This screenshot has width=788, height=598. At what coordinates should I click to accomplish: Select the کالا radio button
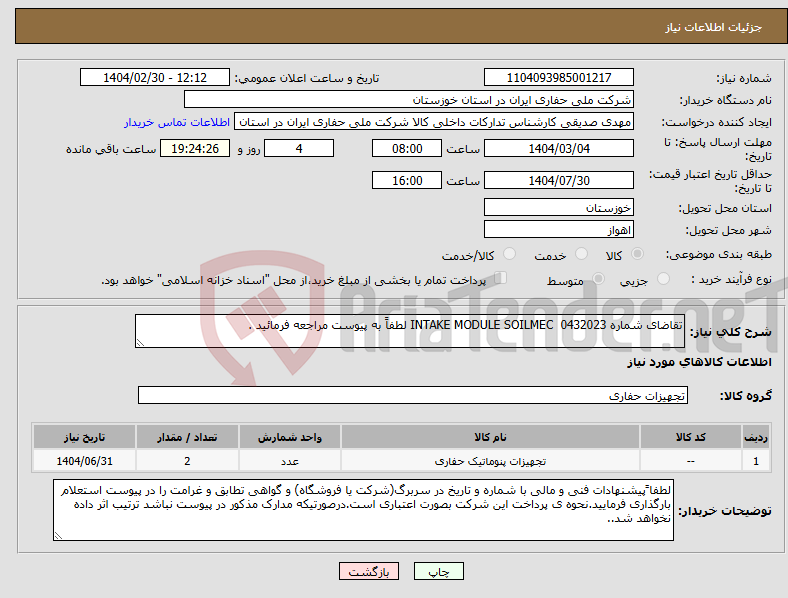(x=637, y=254)
